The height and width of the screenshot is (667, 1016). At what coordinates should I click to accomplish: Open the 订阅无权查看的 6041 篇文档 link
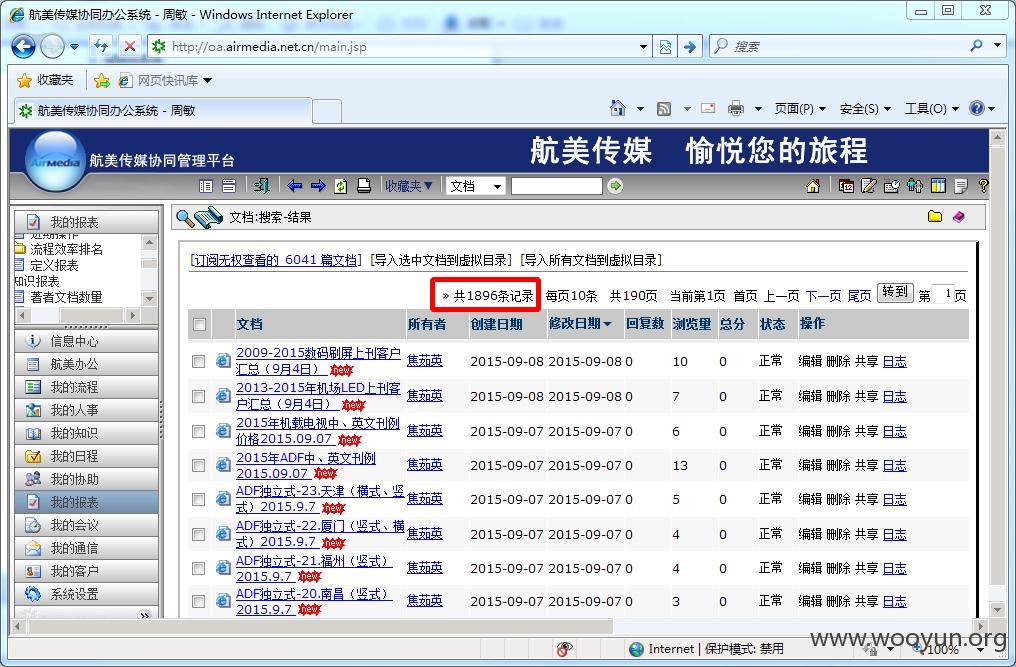(275, 260)
